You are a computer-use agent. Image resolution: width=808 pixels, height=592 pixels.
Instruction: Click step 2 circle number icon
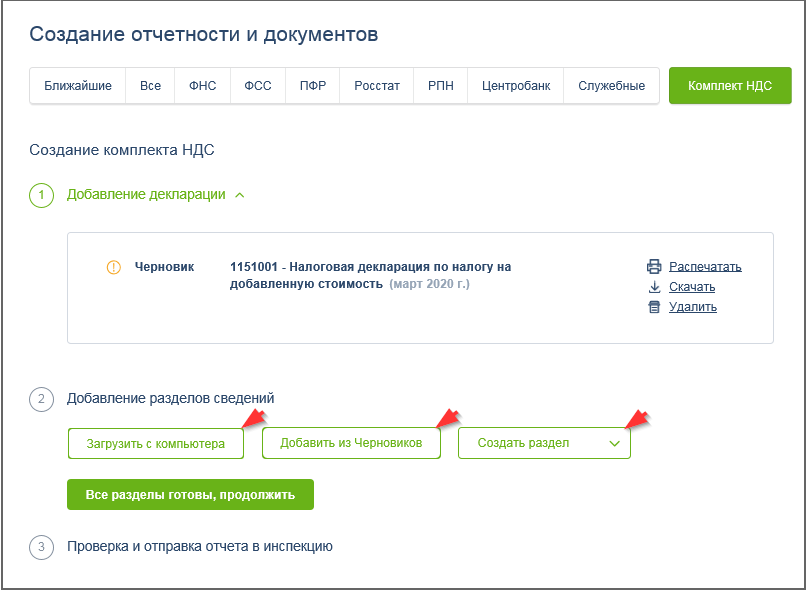tap(41, 399)
